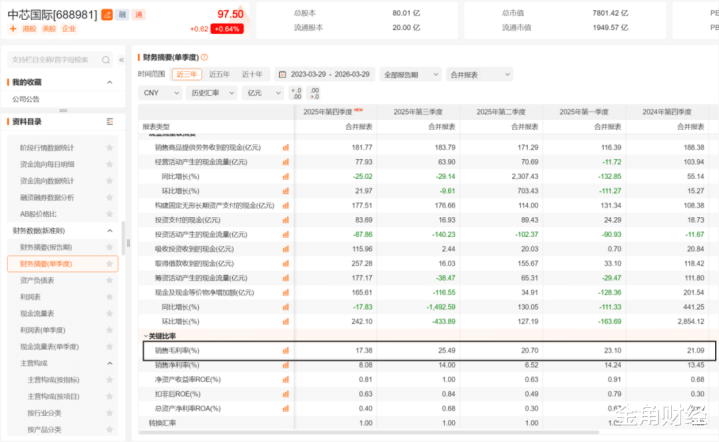Click the date range input field

tap(327, 75)
